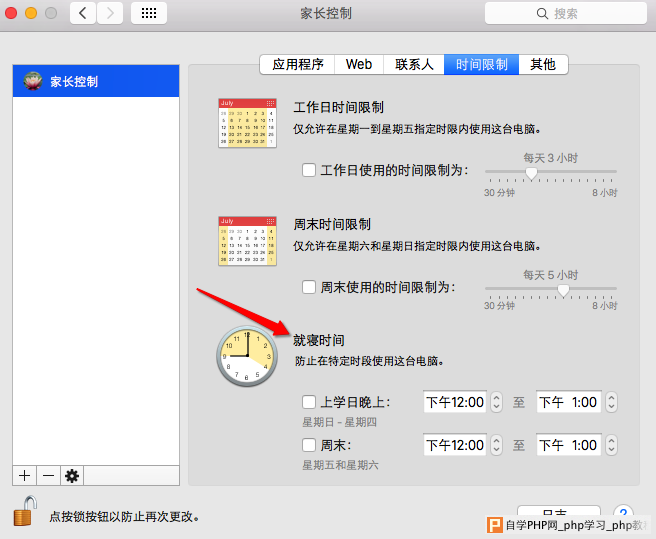Show all preferences with the grid icon
656x539 pixels.
point(149,13)
